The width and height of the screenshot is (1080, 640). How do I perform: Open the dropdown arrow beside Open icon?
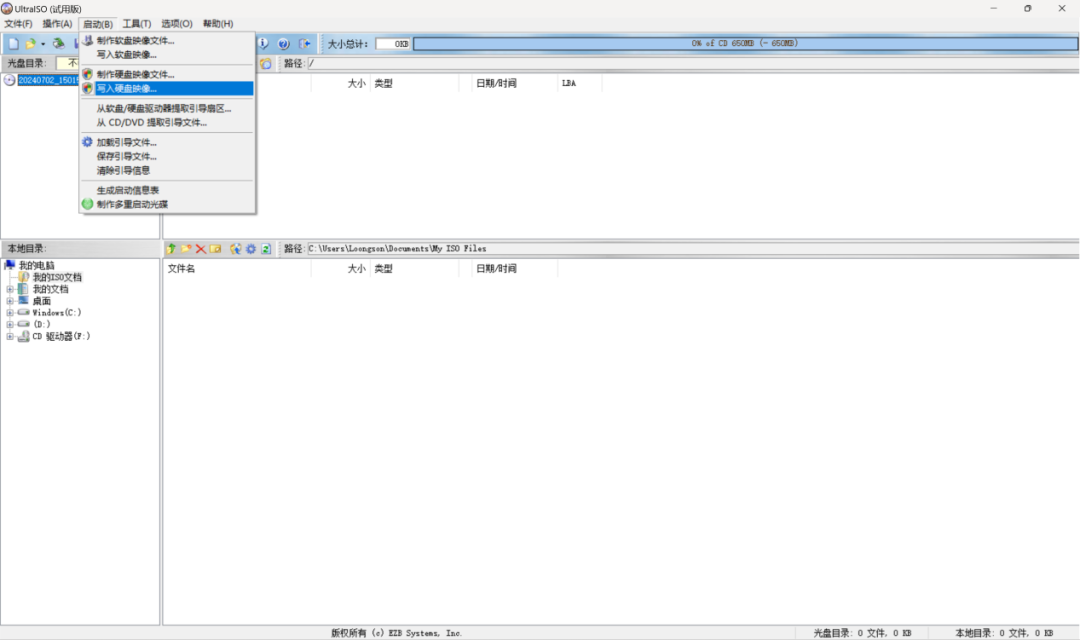point(43,44)
